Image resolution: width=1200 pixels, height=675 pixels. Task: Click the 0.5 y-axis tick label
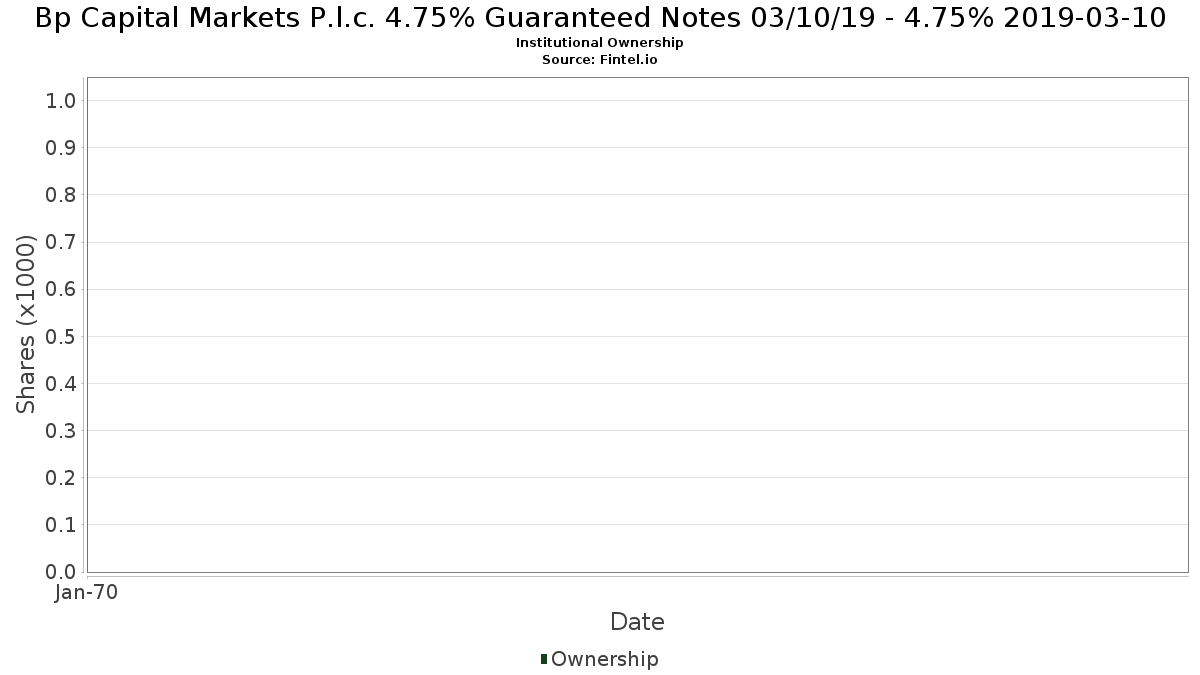(62, 336)
